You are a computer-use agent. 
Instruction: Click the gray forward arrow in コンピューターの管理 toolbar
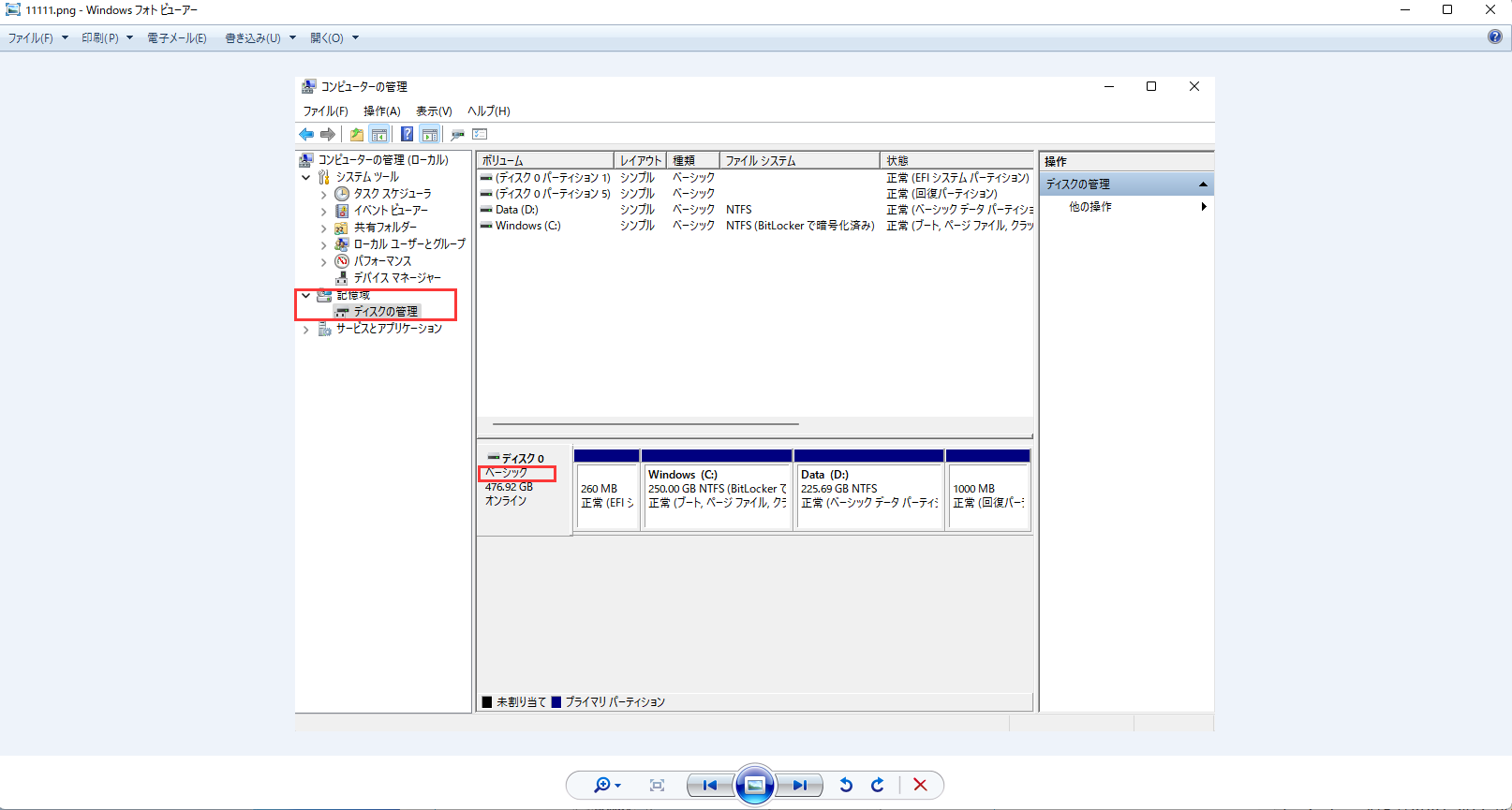[328, 135]
